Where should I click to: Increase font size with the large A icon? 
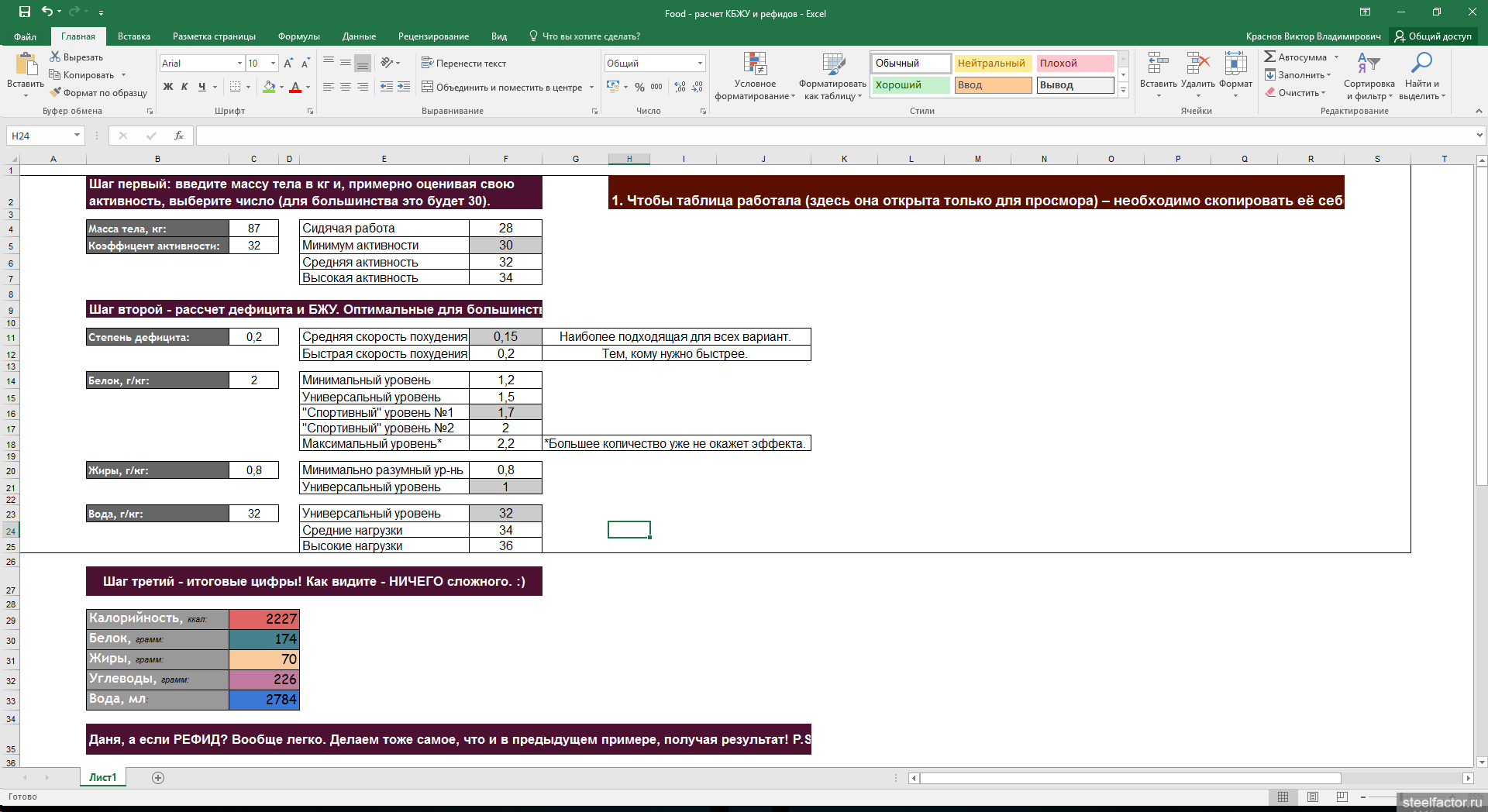pos(288,63)
